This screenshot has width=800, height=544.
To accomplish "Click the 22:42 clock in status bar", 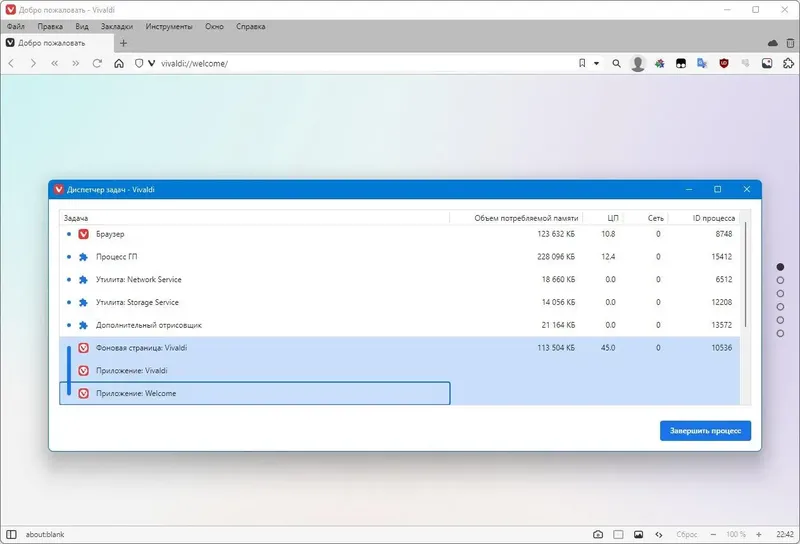I will click(x=785, y=534).
